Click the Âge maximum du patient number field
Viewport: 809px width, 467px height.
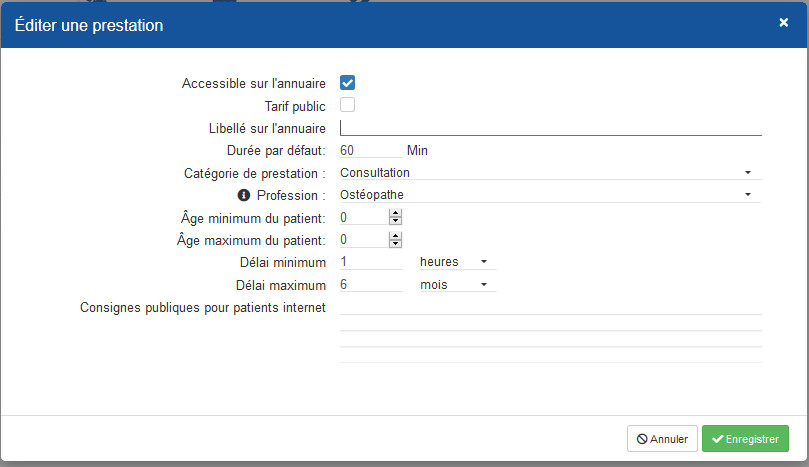(x=364, y=240)
